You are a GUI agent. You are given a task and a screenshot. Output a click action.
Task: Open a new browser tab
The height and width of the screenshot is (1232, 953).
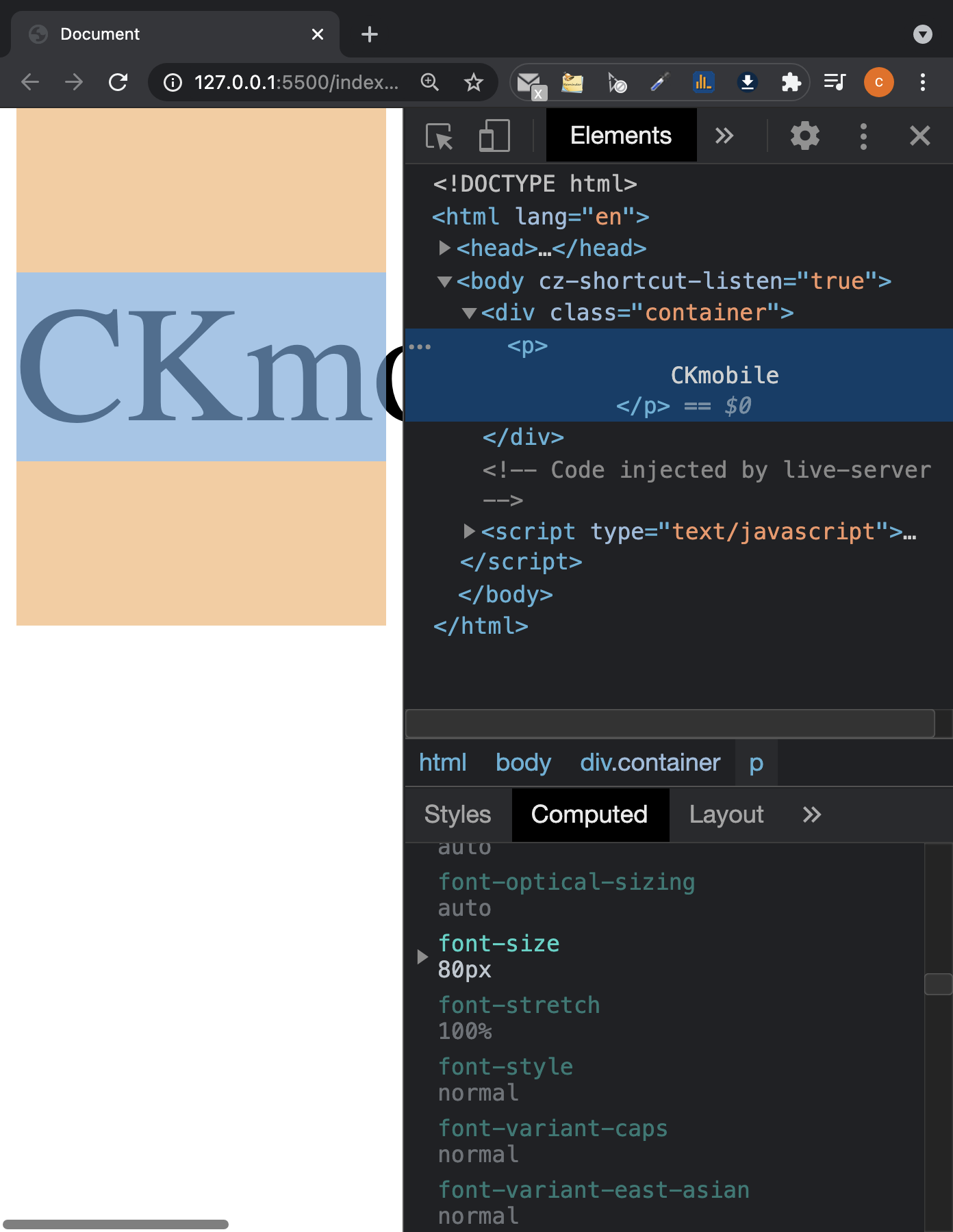(370, 34)
